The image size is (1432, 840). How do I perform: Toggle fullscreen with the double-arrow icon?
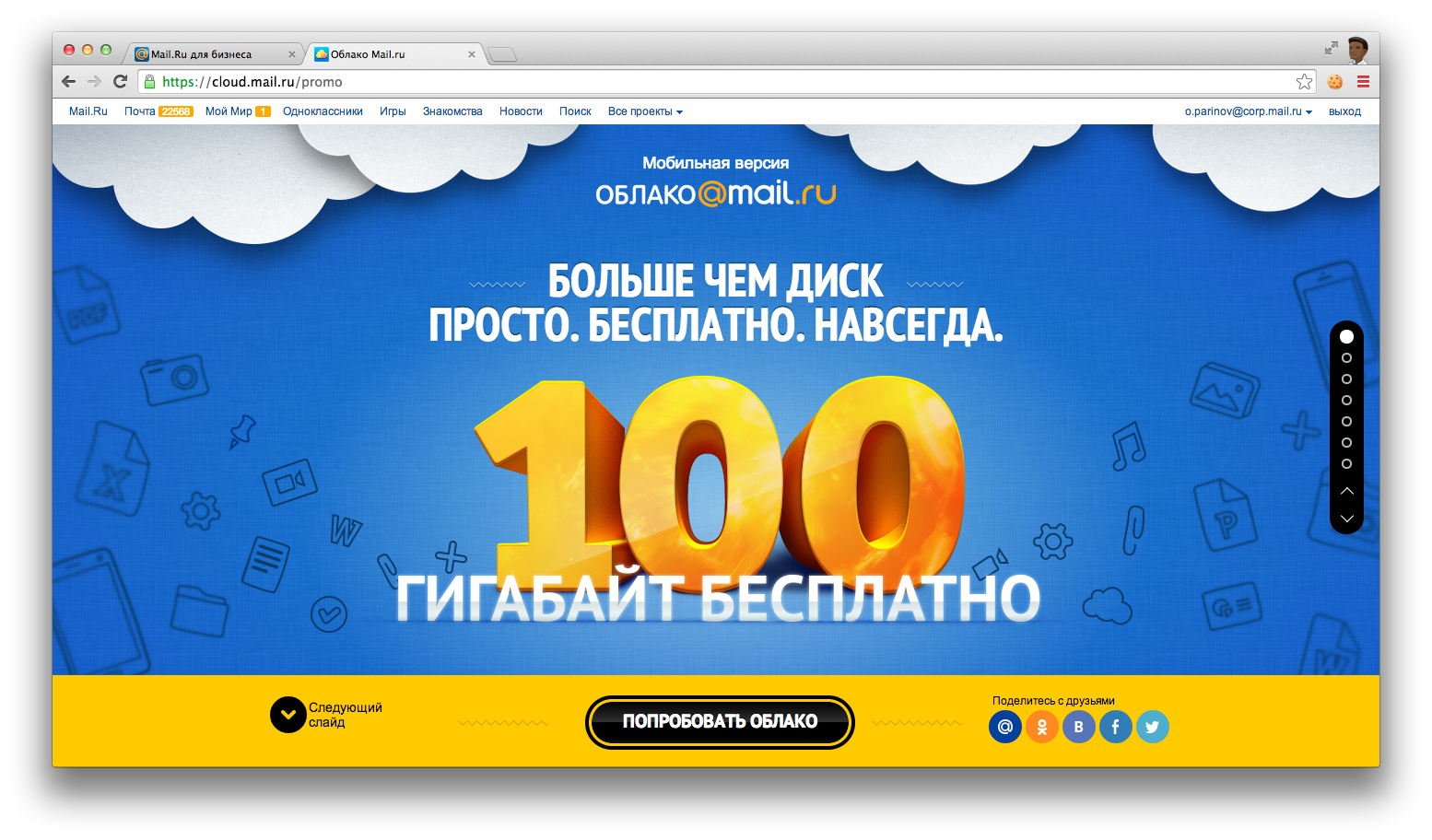point(1331,48)
